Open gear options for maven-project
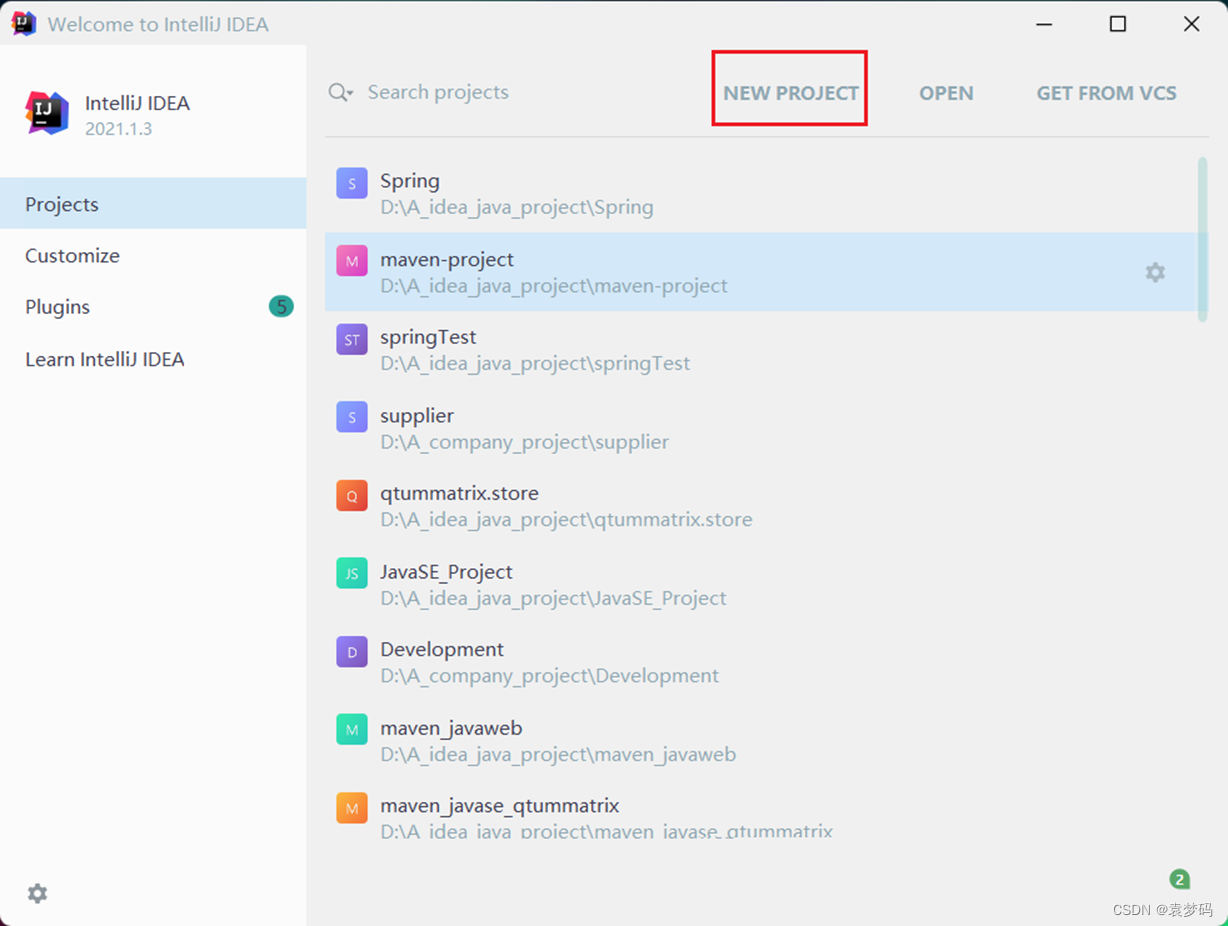The image size is (1228, 926). coord(1155,272)
